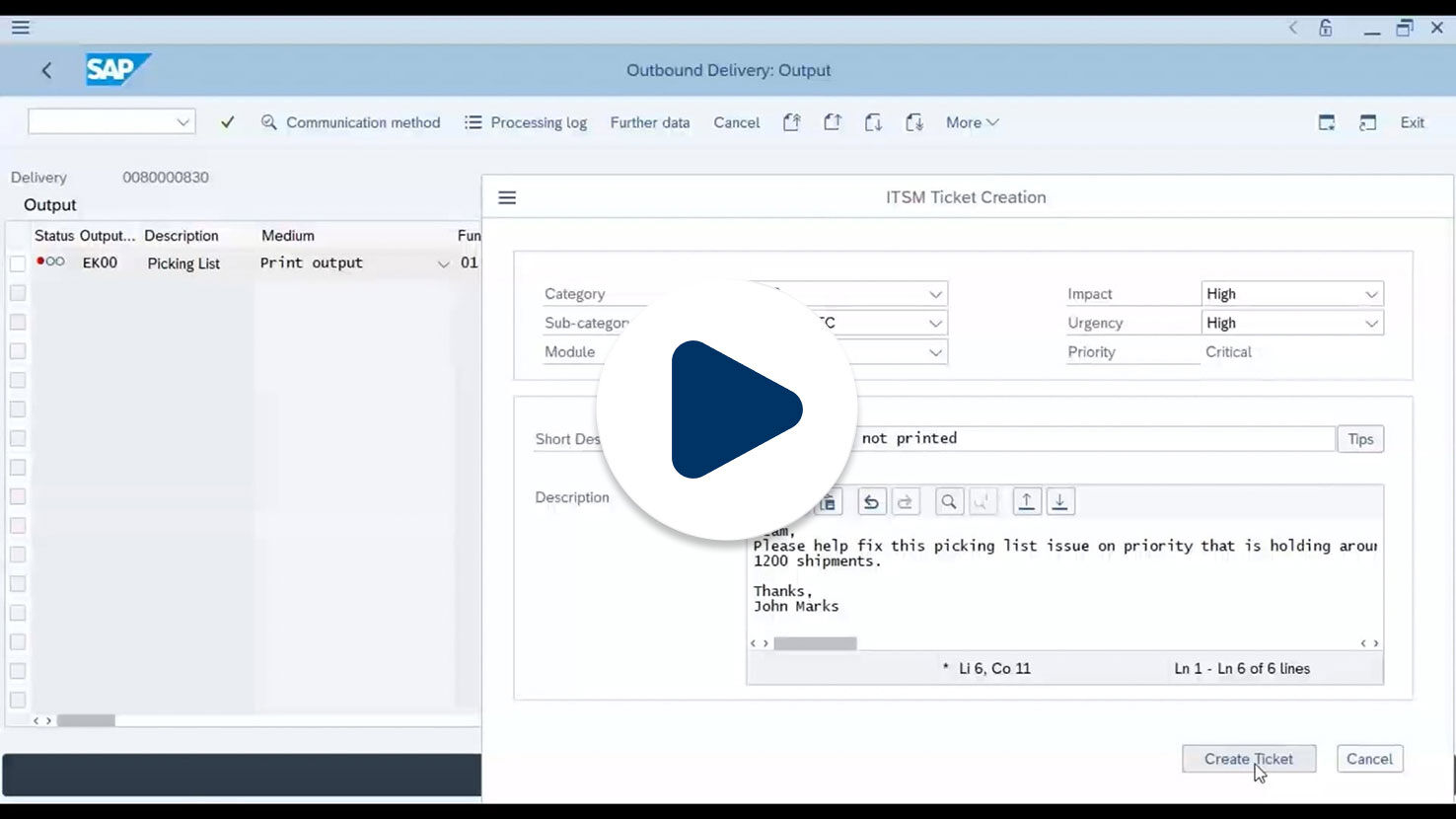The width and height of the screenshot is (1456, 819).
Task: Click the Short Description input field
Action: [x=1041, y=438]
